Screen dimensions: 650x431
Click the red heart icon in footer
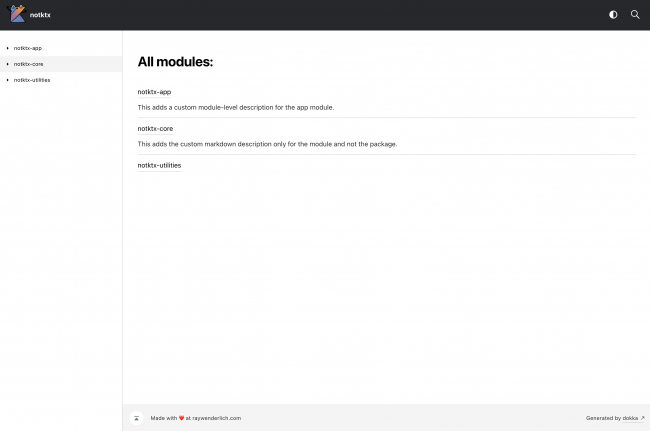click(182, 418)
